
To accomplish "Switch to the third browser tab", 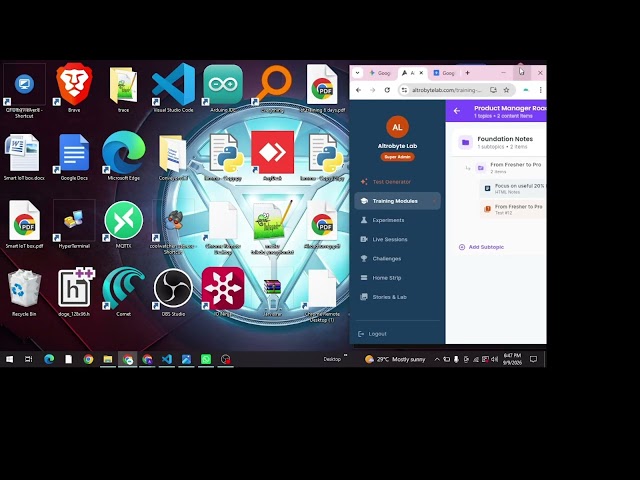I will point(444,73).
